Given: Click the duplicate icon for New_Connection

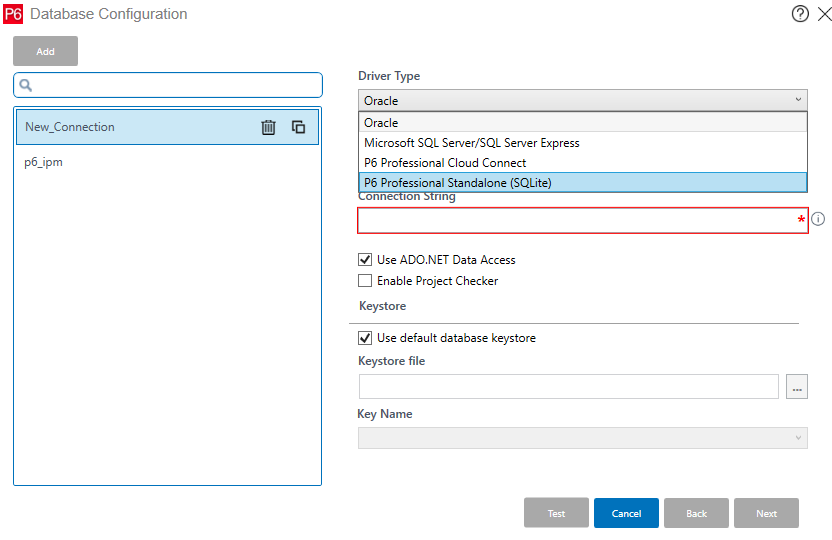Looking at the screenshot, I should pos(298,127).
